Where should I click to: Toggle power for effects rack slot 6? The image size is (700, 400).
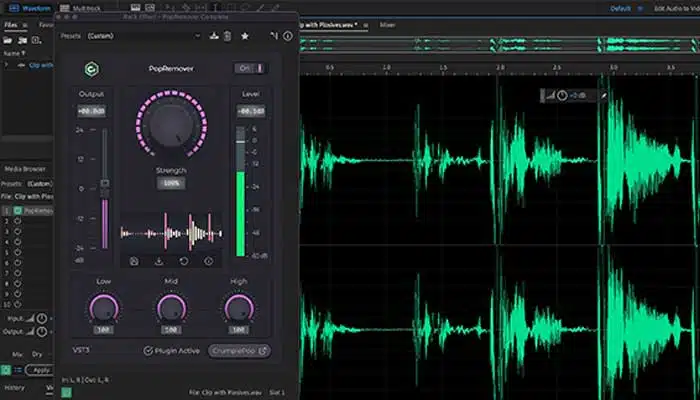coord(18,263)
